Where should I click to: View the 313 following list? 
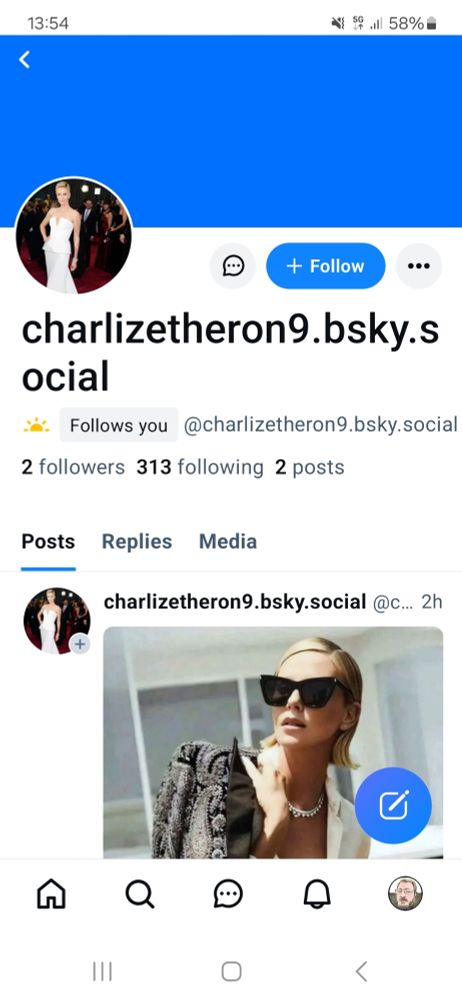pos(200,467)
